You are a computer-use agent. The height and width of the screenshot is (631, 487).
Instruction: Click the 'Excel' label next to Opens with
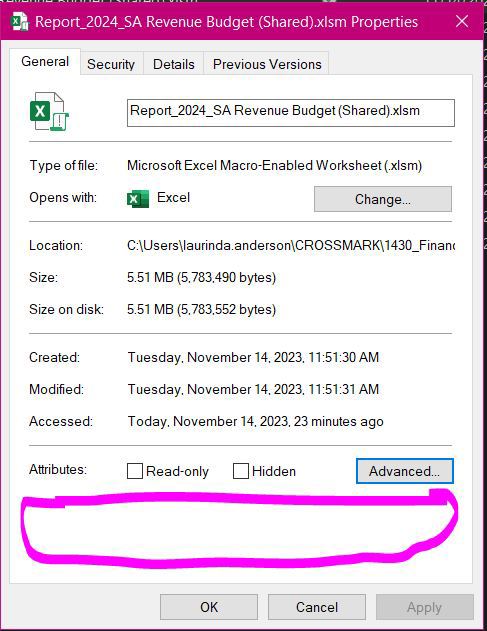[173, 198]
